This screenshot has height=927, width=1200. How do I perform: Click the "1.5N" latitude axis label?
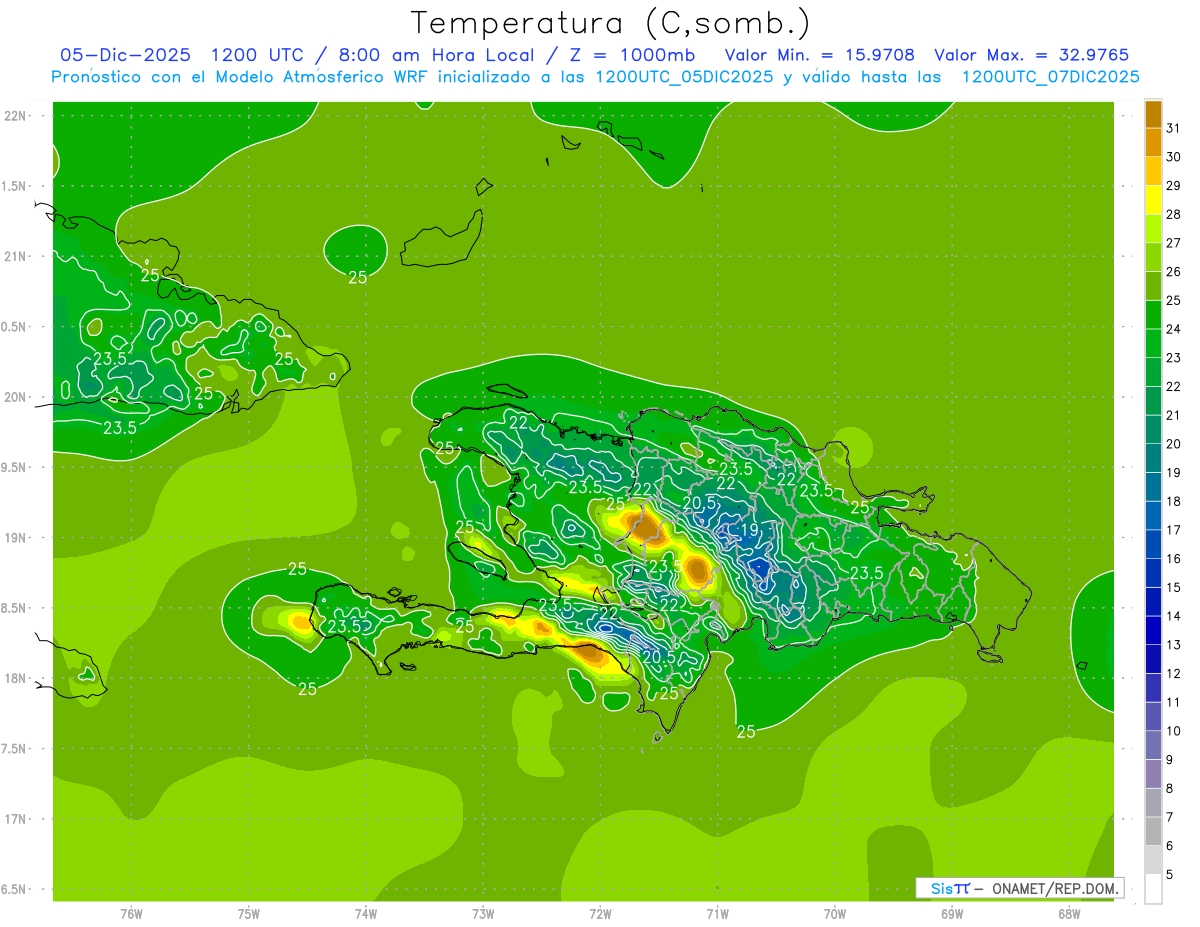[15, 186]
